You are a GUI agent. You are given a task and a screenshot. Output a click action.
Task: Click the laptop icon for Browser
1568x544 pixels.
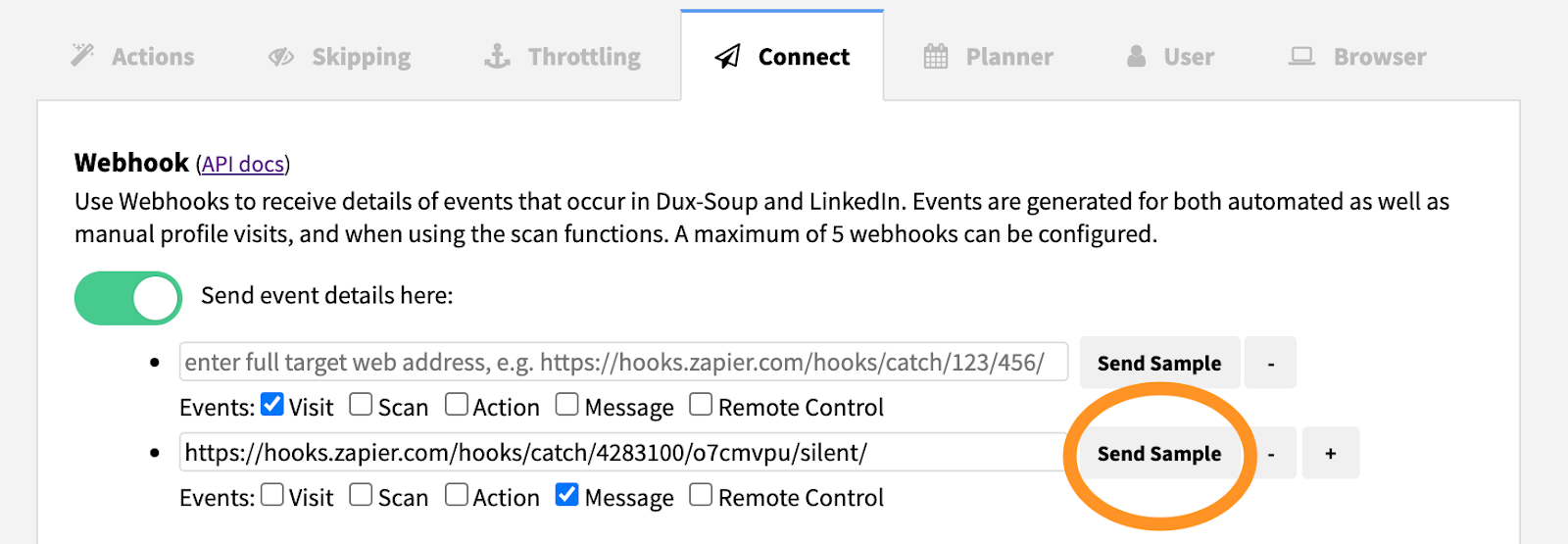coord(1301,56)
